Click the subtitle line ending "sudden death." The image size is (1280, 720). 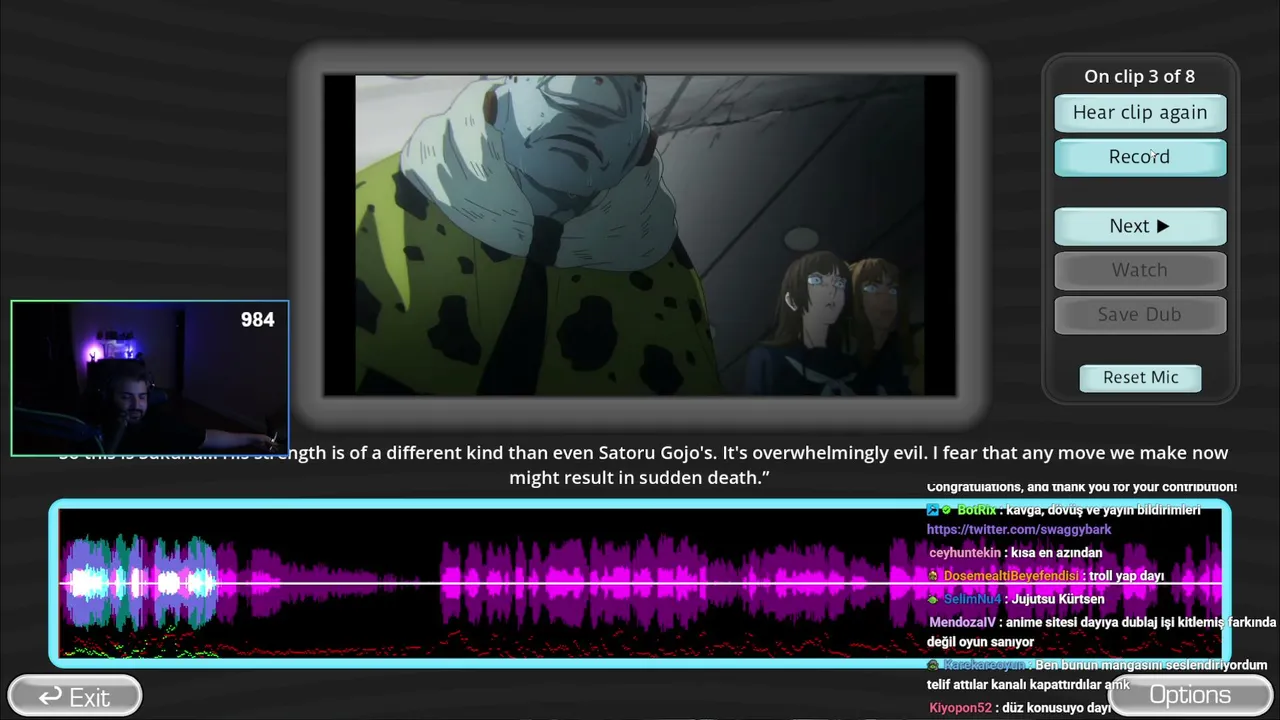tap(640, 478)
